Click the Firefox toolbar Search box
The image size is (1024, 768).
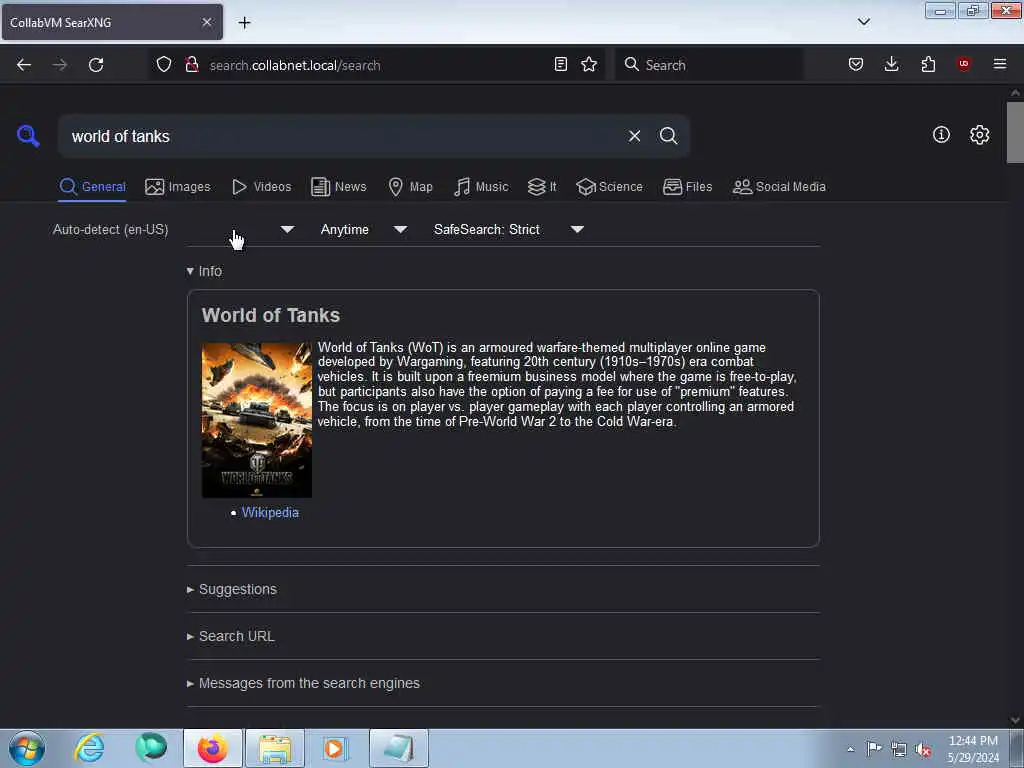(x=709, y=65)
